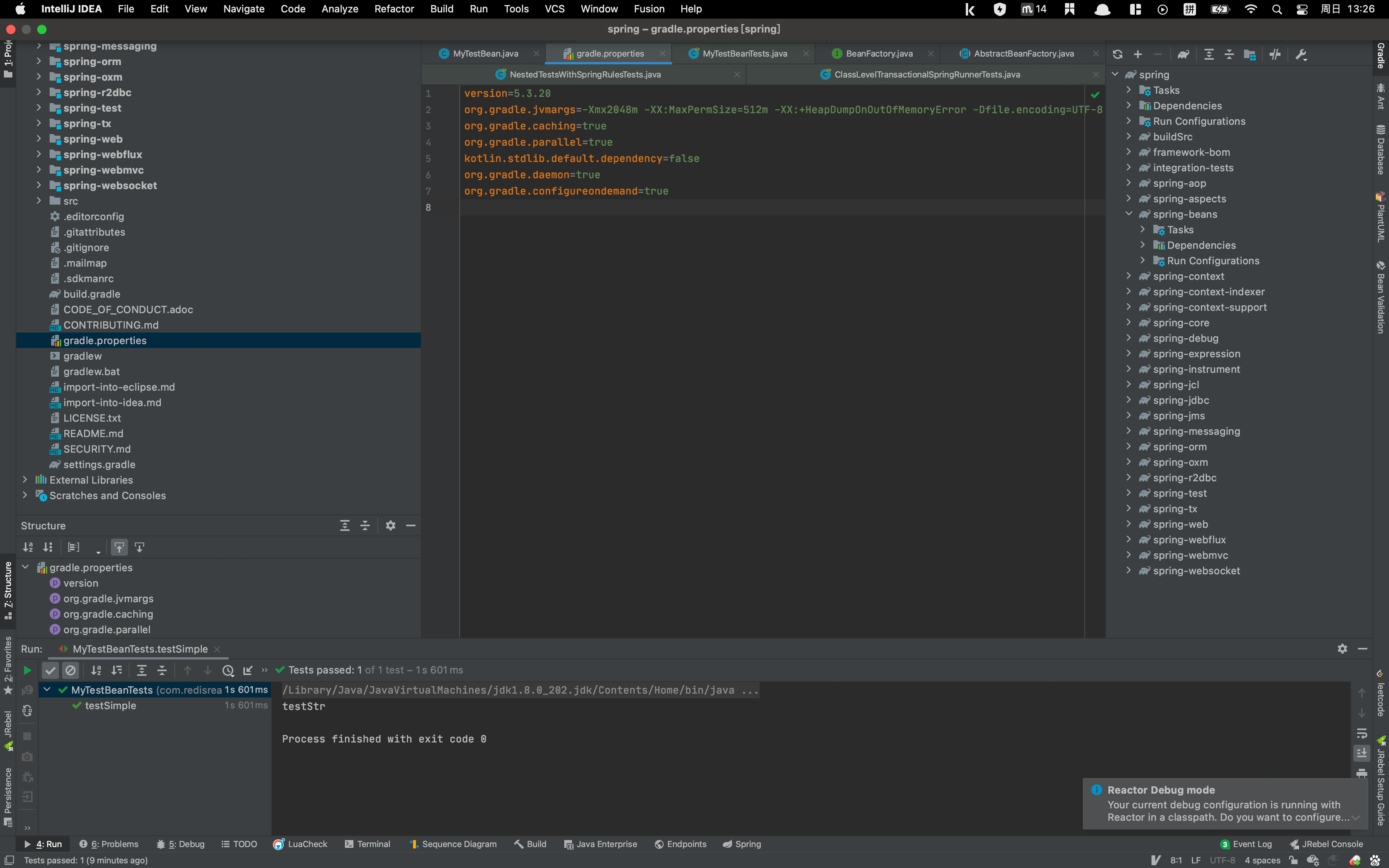Collapse root spring node in Gradle panel
The image size is (1389, 868).
(1115, 75)
